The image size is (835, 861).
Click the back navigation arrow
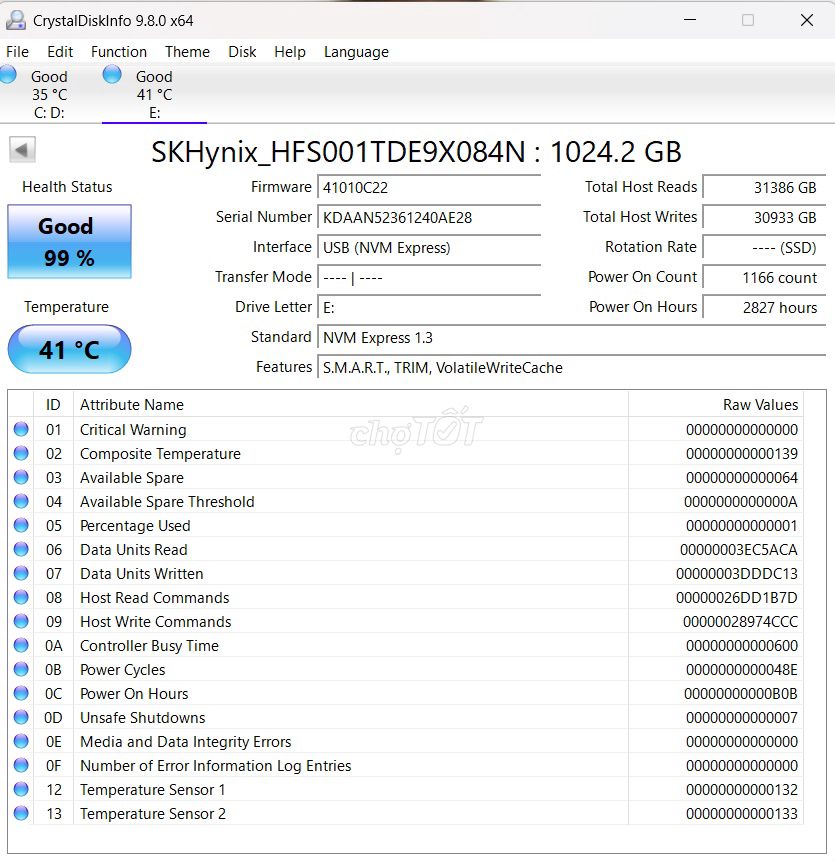(21, 148)
